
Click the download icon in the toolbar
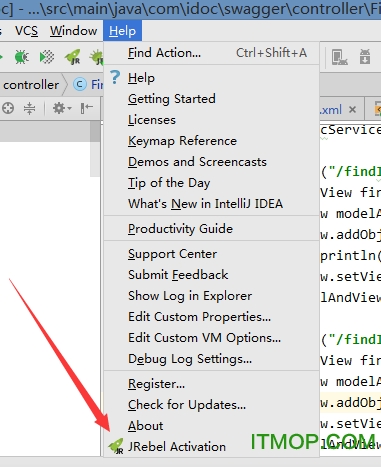point(365,57)
